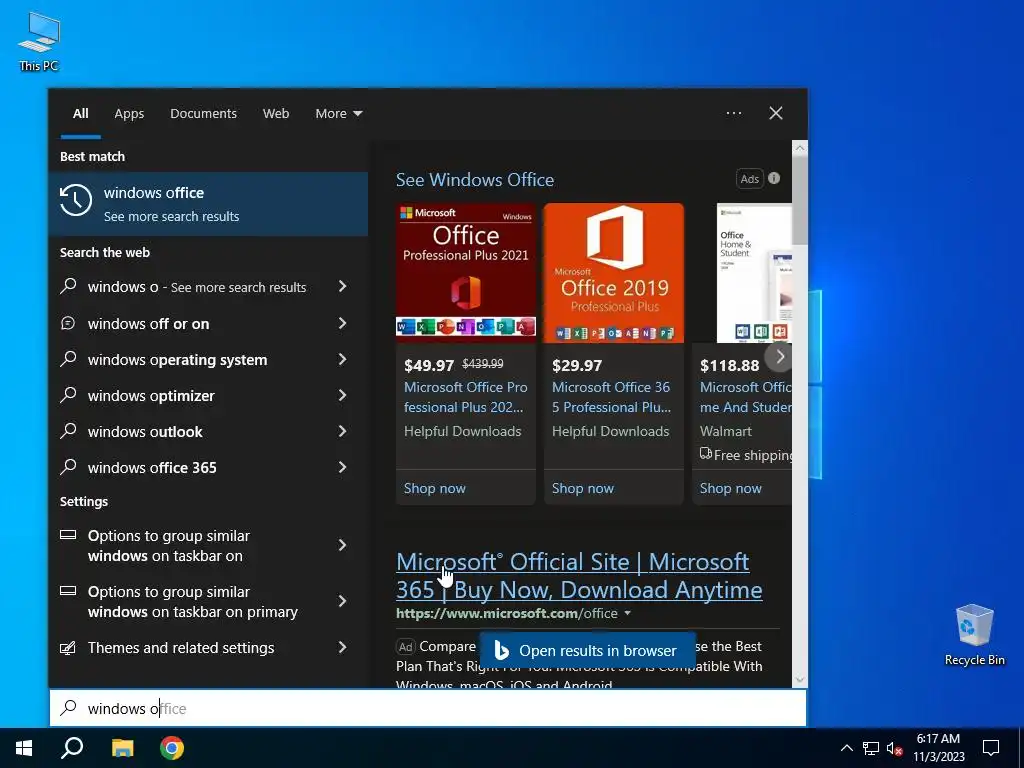Launch Google Chrome from taskbar

tap(172, 748)
